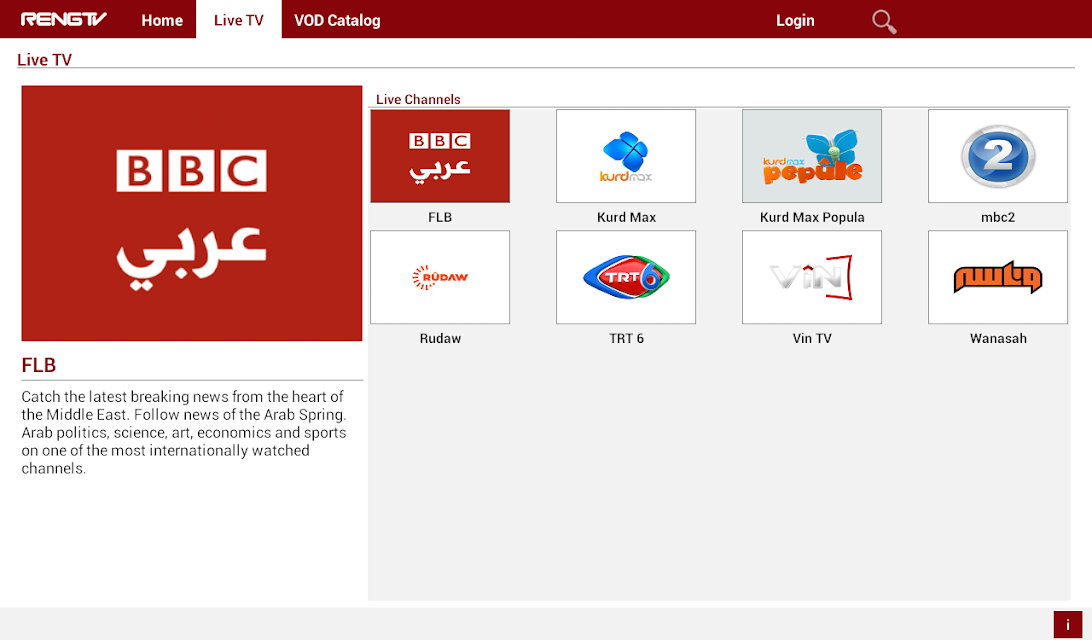
Task: Click the channel description starting 'Catch the latest'
Action: click(x=184, y=432)
